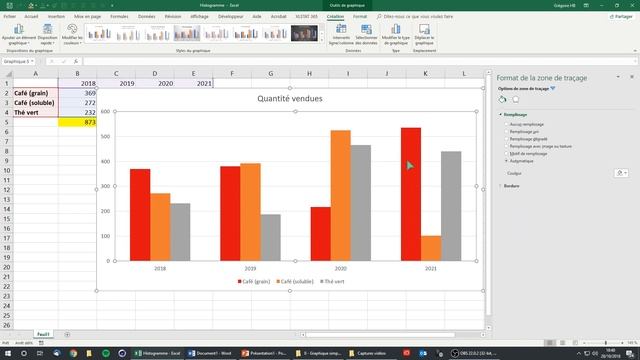Image resolution: width=640 pixels, height=360 pixels.
Task: Click the Café (grain) legend entry
Action: pyautogui.click(x=254, y=281)
